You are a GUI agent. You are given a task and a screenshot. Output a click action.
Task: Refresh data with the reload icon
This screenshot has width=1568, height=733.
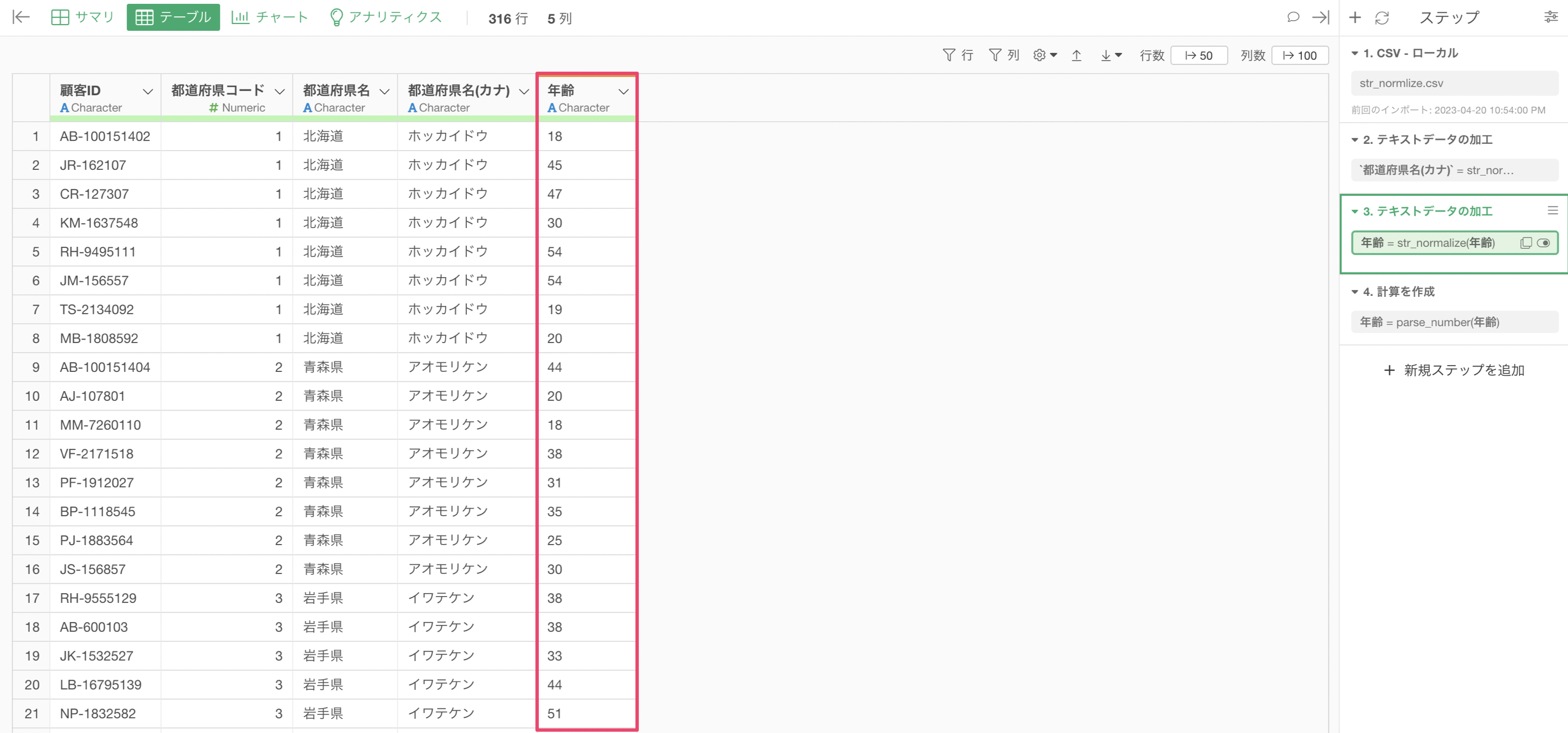1382,18
